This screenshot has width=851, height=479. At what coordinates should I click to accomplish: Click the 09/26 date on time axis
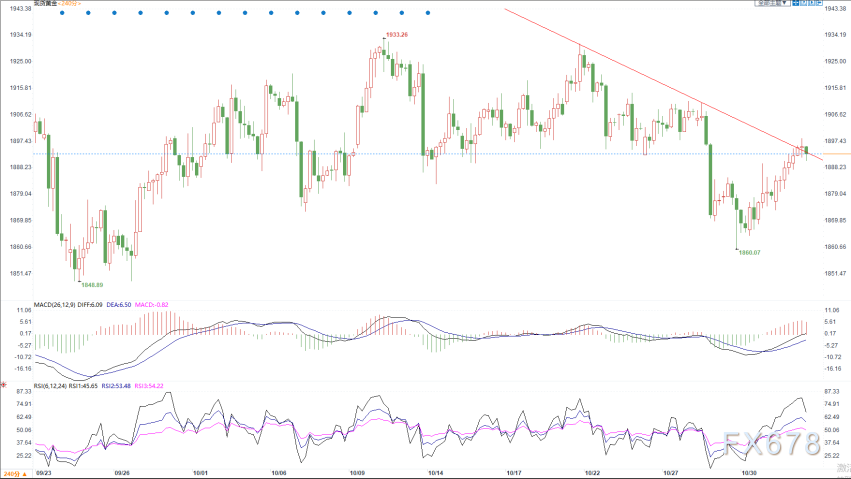pos(122,473)
